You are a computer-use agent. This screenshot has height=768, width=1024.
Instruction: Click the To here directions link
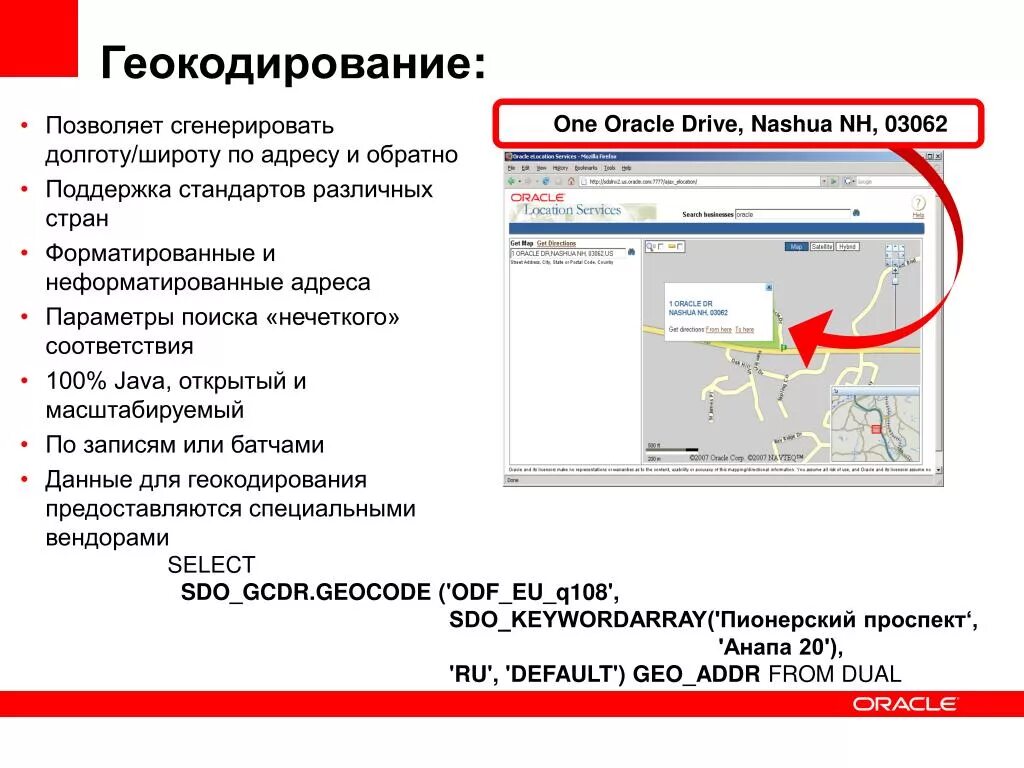744,330
